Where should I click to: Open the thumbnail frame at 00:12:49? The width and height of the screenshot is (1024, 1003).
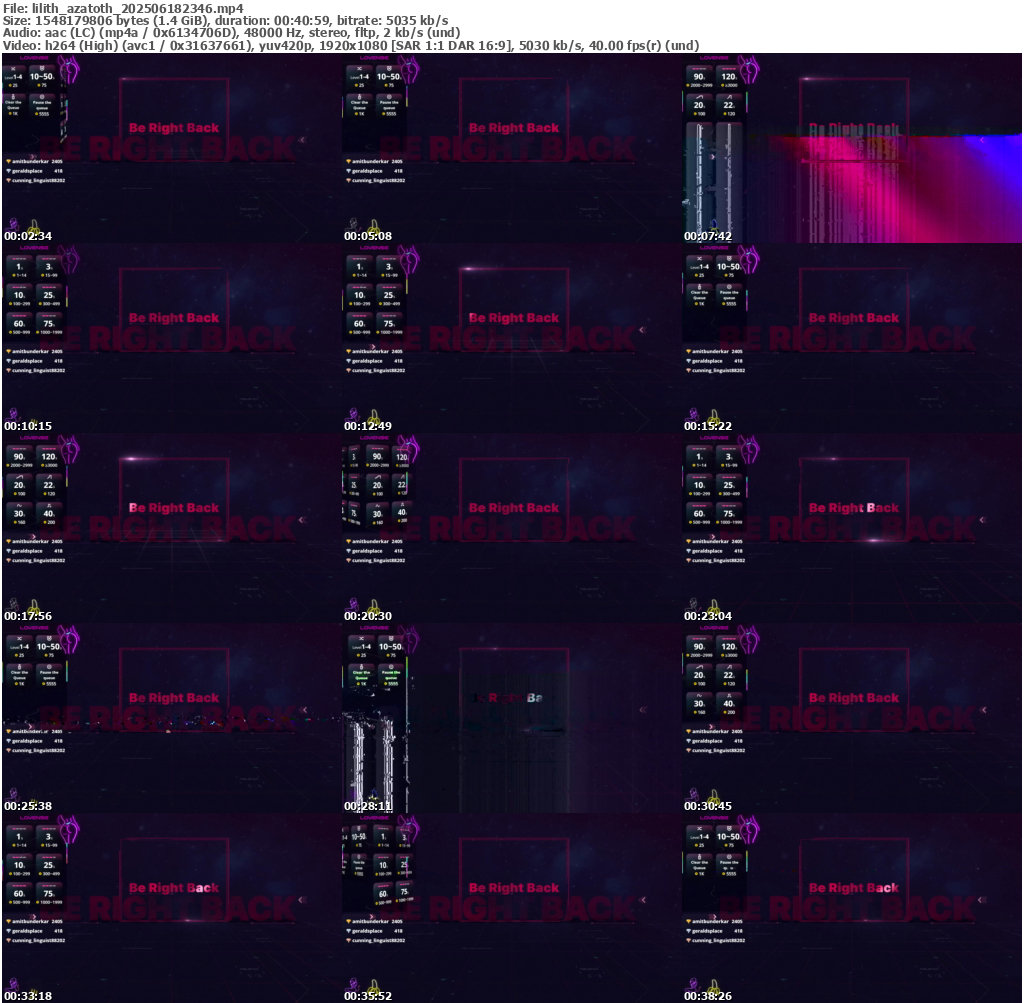(511, 338)
